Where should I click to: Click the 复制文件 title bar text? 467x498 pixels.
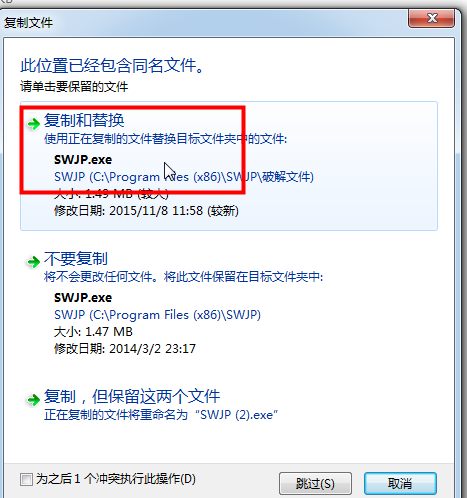coord(28,23)
